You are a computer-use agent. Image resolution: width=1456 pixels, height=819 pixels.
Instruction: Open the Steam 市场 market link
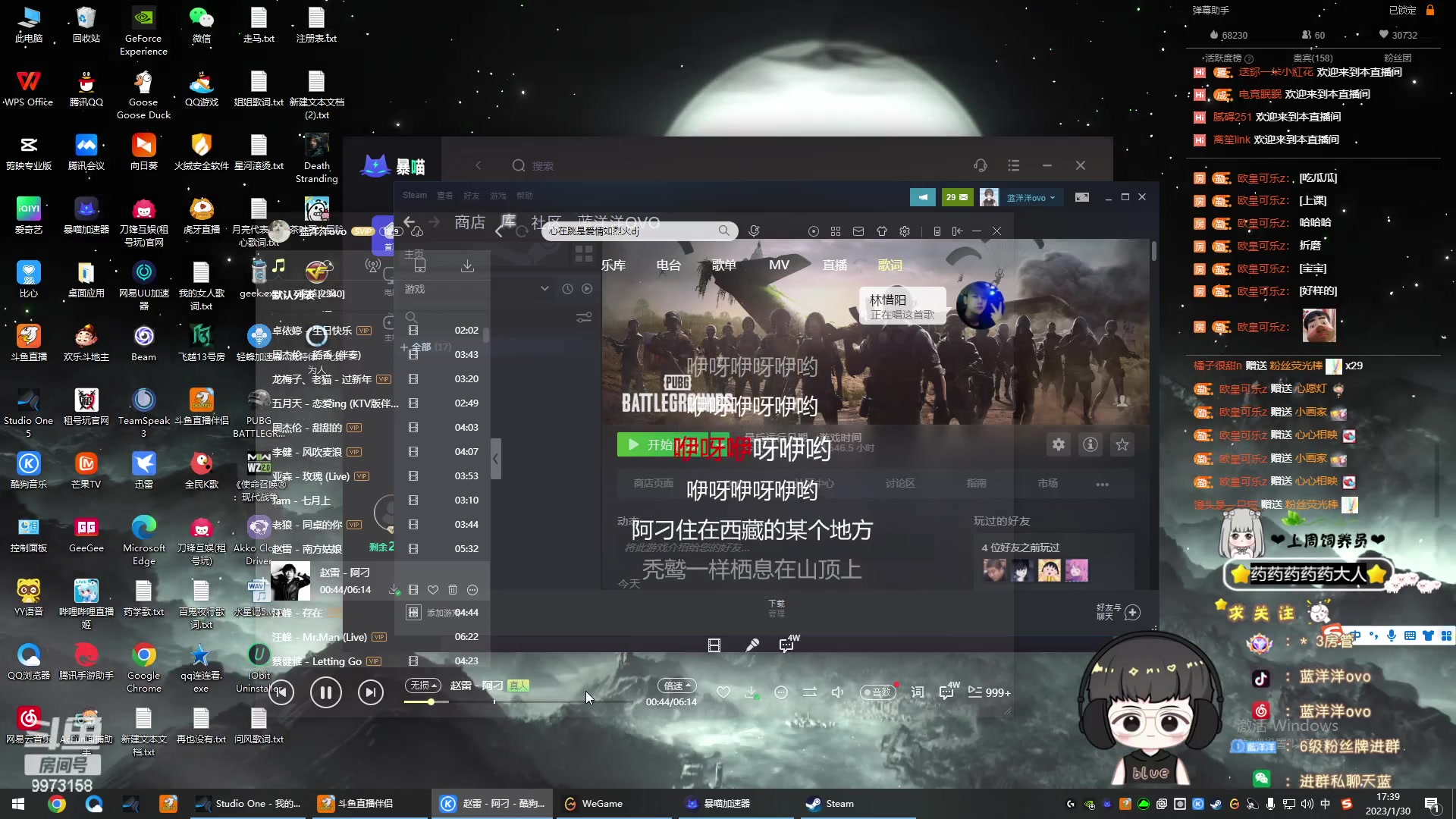(x=1048, y=483)
